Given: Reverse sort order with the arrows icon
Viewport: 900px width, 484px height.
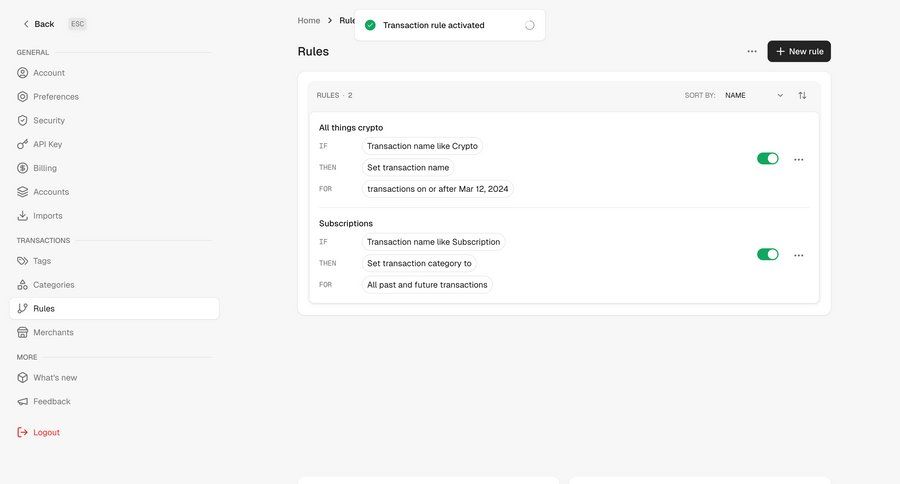Looking at the screenshot, I should pos(802,95).
